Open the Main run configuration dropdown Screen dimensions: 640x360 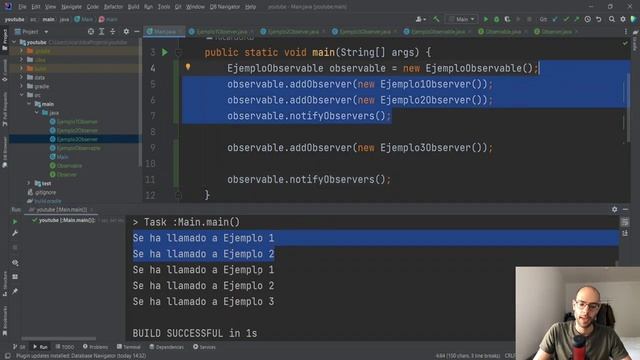[462, 19]
